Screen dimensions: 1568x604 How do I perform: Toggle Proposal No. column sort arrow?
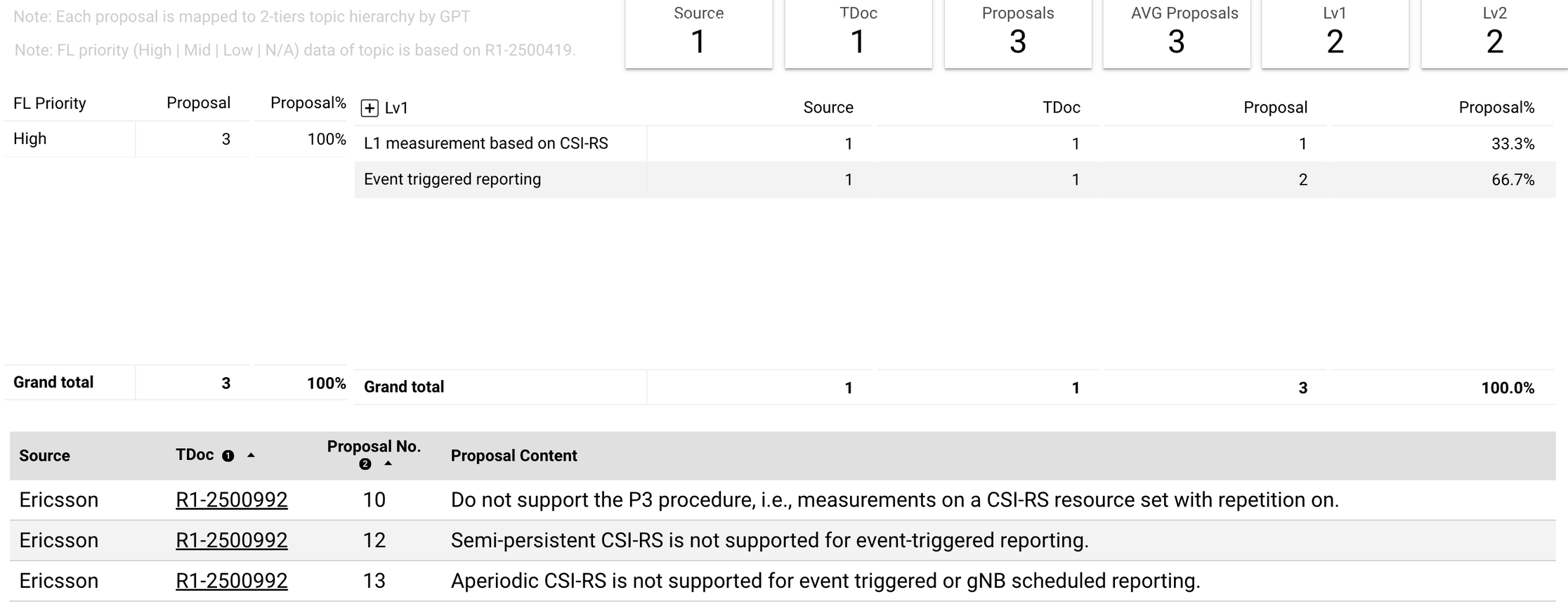(388, 464)
